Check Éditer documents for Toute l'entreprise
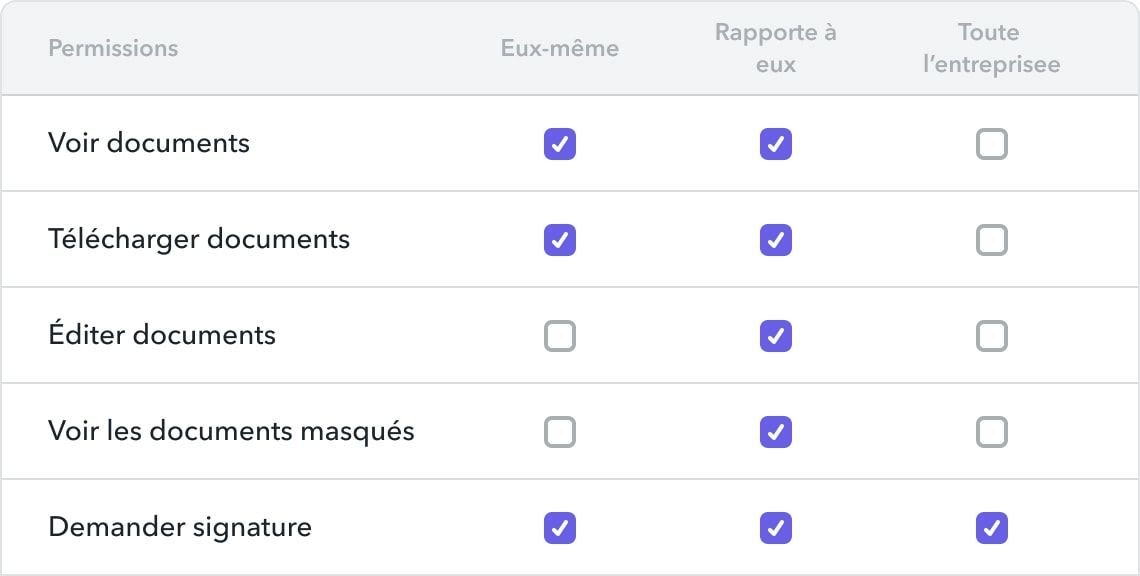 992,336
